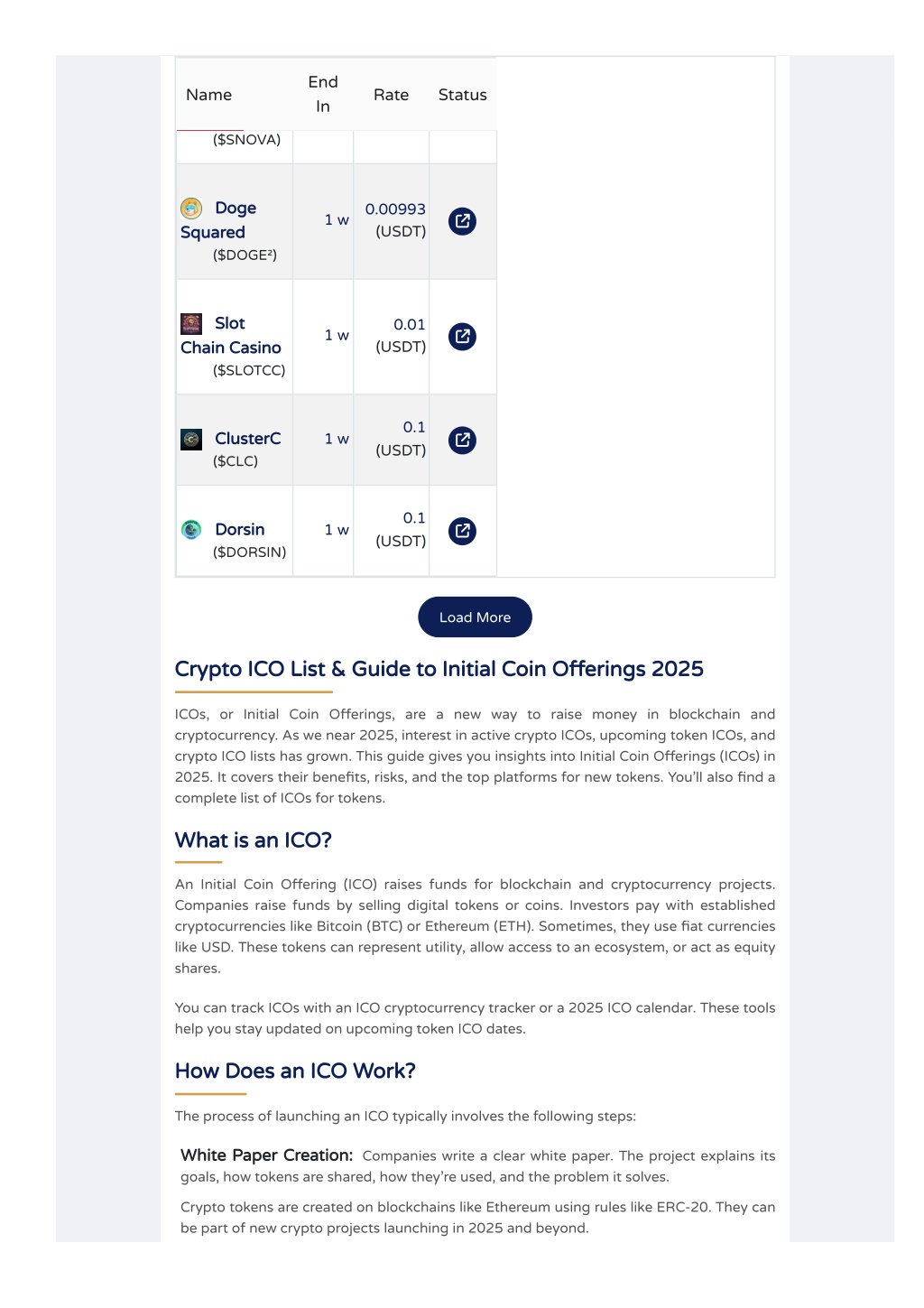The image size is (924, 1308).
Task: Click the Doge Squared coin logo
Action: pos(191,209)
